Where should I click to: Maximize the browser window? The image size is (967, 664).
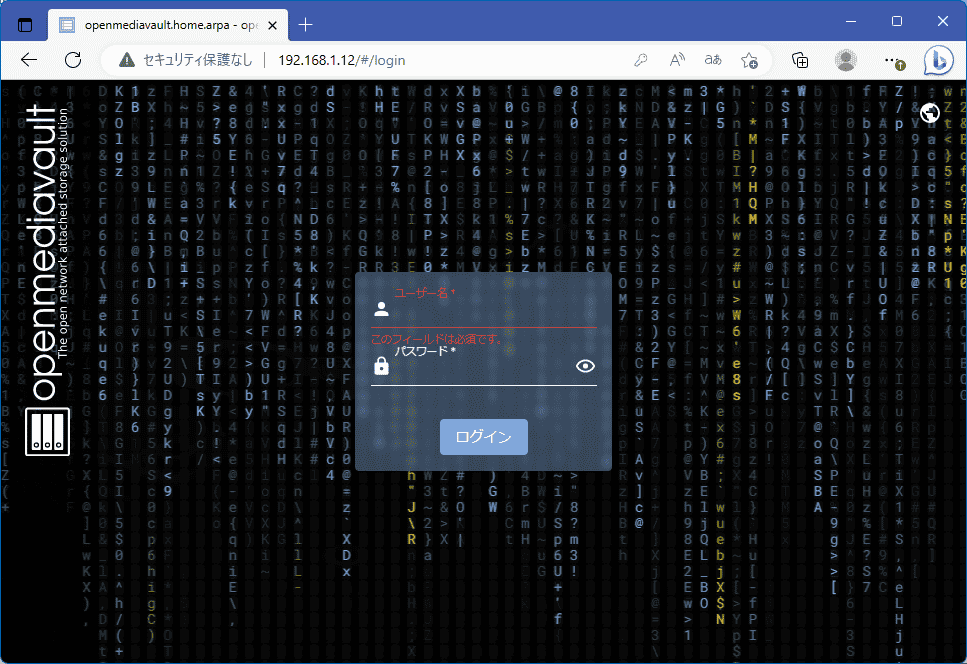897,21
